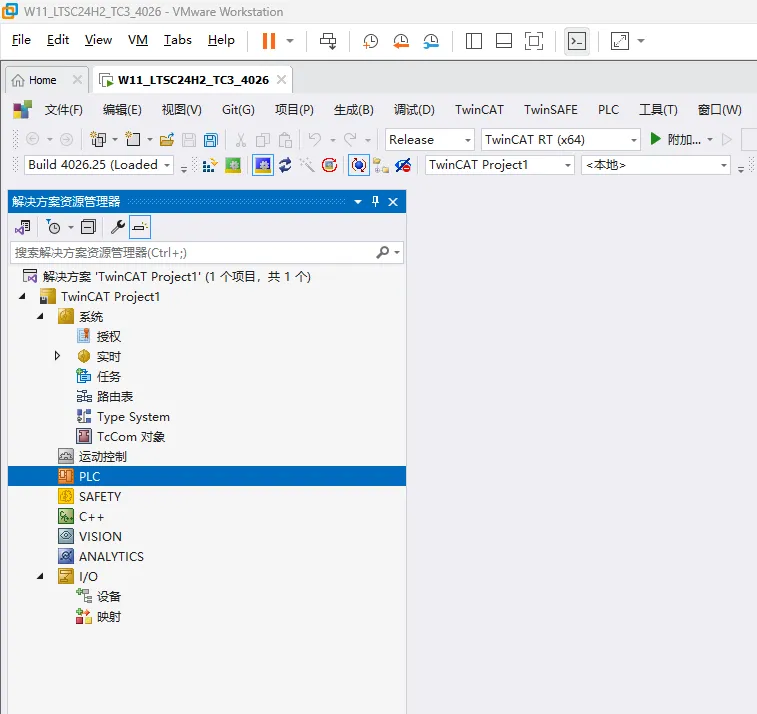
Task: Close the Solution Explorer panel
Action: tap(393, 202)
